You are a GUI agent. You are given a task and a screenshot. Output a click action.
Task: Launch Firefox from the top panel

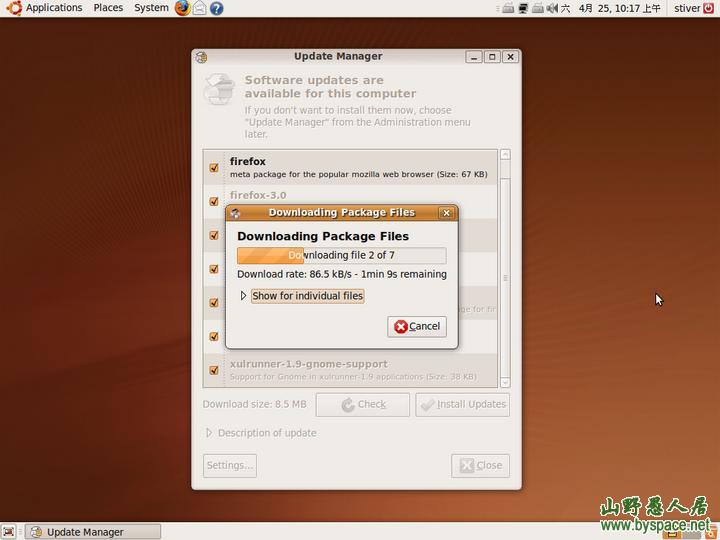[x=182, y=8]
